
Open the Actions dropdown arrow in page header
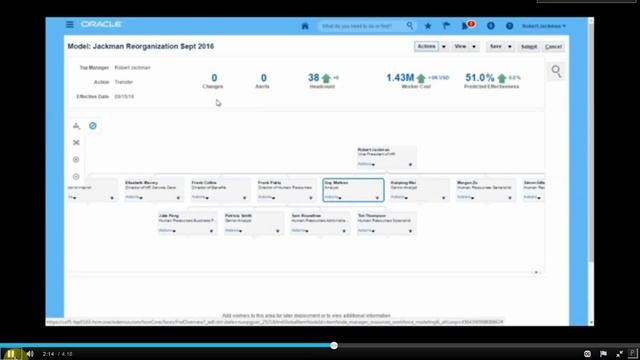click(x=444, y=47)
